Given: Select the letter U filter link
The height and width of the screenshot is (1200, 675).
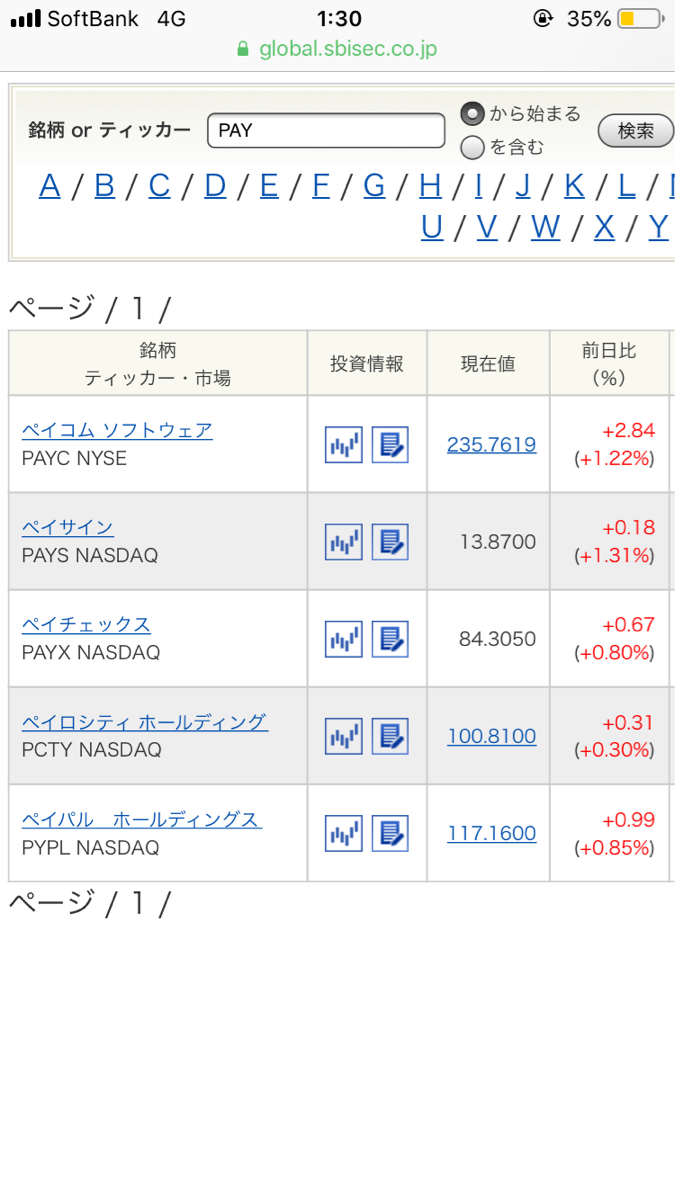Looking at the screenshot, I should (431, 228).
